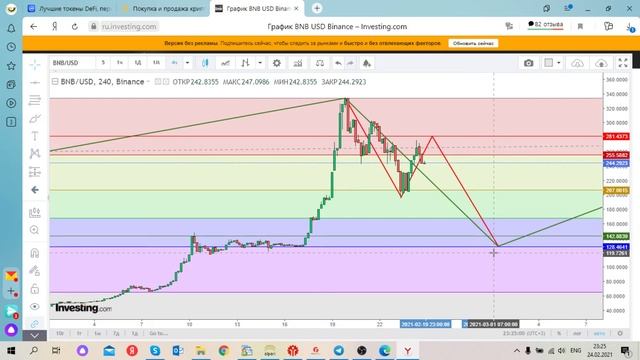Screen dimensions: 640x360
Task: Toggle stay in drawing mode pencil-lock
Action: point(35,271)
